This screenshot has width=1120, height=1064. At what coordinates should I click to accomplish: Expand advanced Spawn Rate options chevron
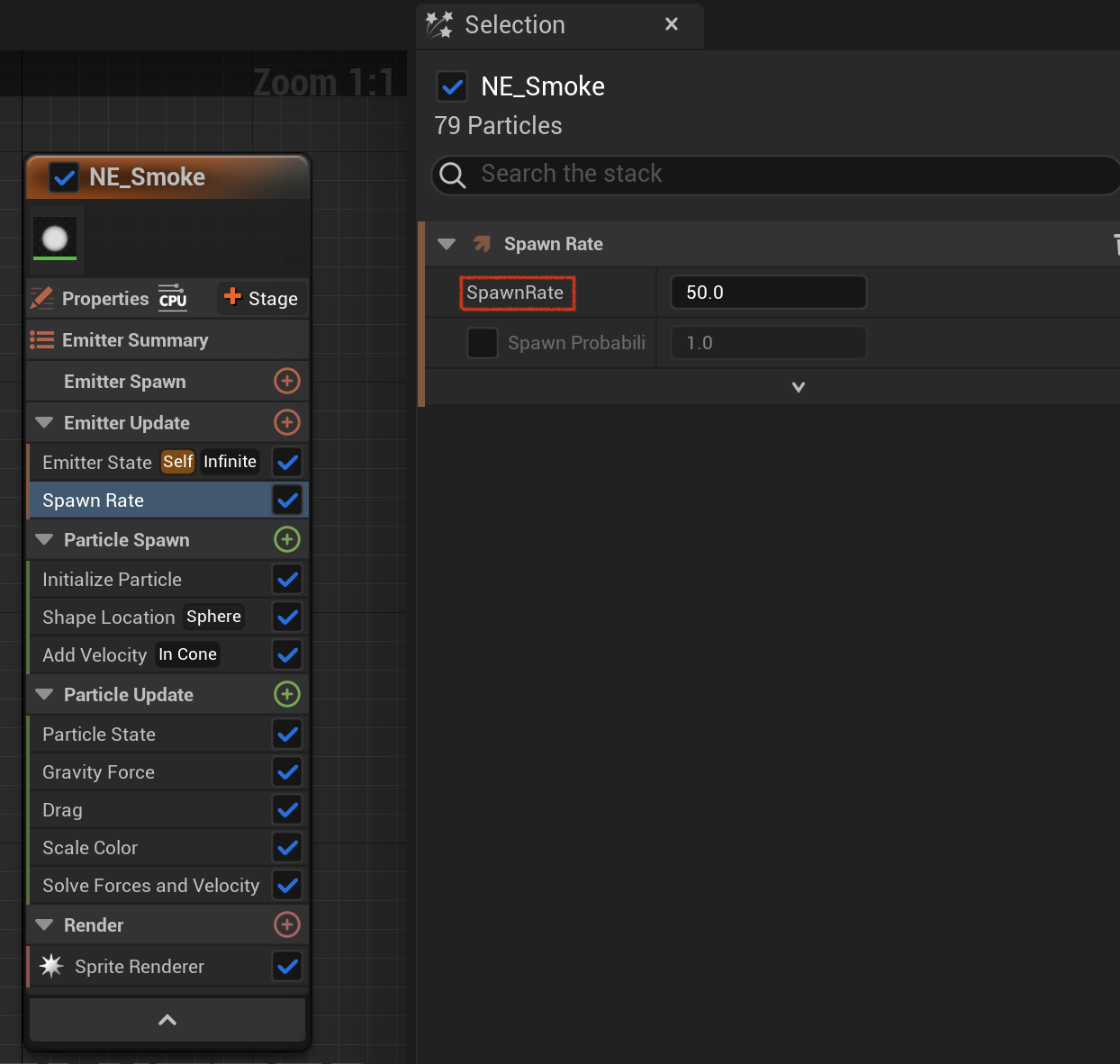798,387
